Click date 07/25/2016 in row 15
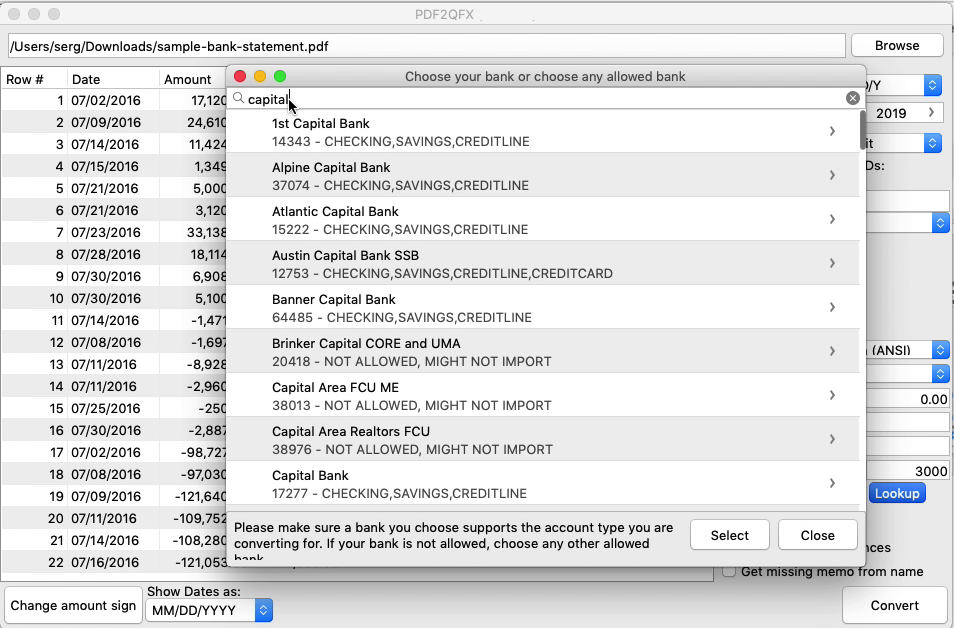This screenshot has height=628, width=954. pyautogui.click(x=106, y=408)
